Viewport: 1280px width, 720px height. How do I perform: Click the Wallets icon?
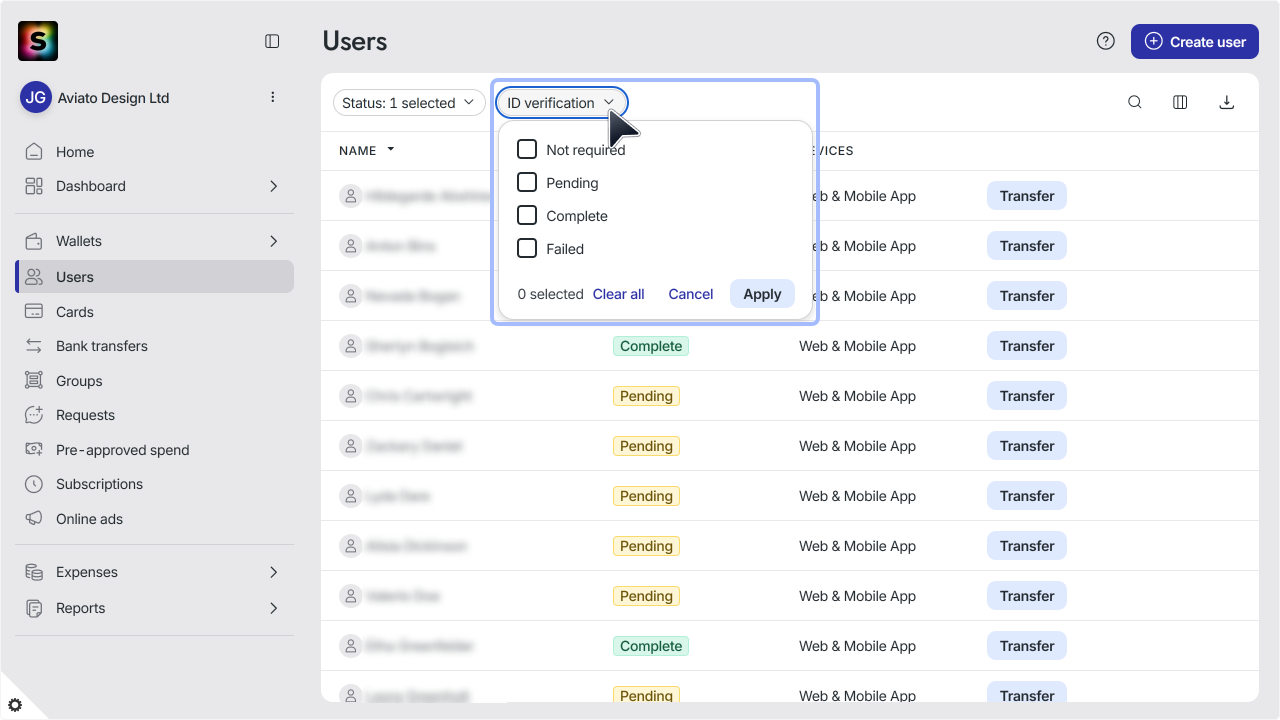34,241
